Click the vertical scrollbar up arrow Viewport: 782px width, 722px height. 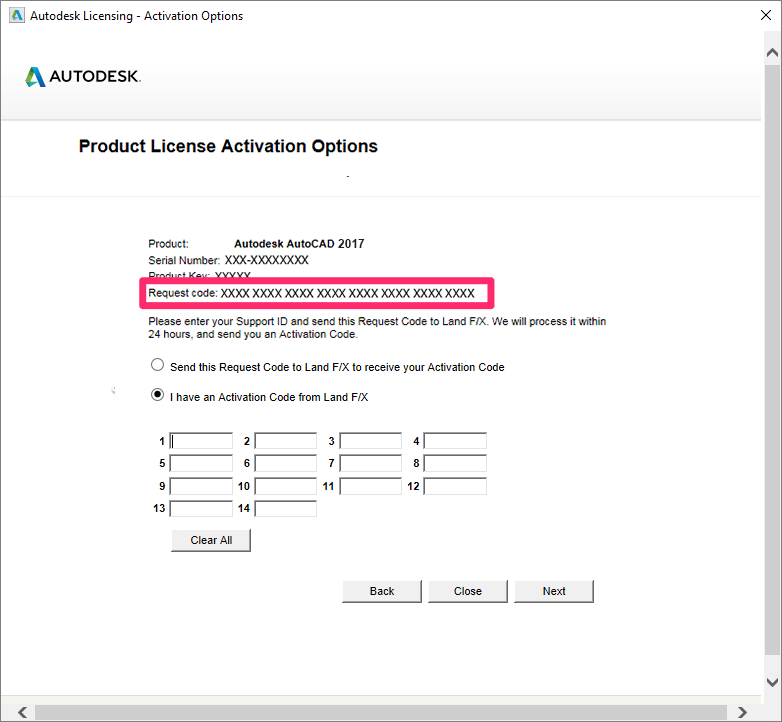pyautogui.click(x=773, y=52)
